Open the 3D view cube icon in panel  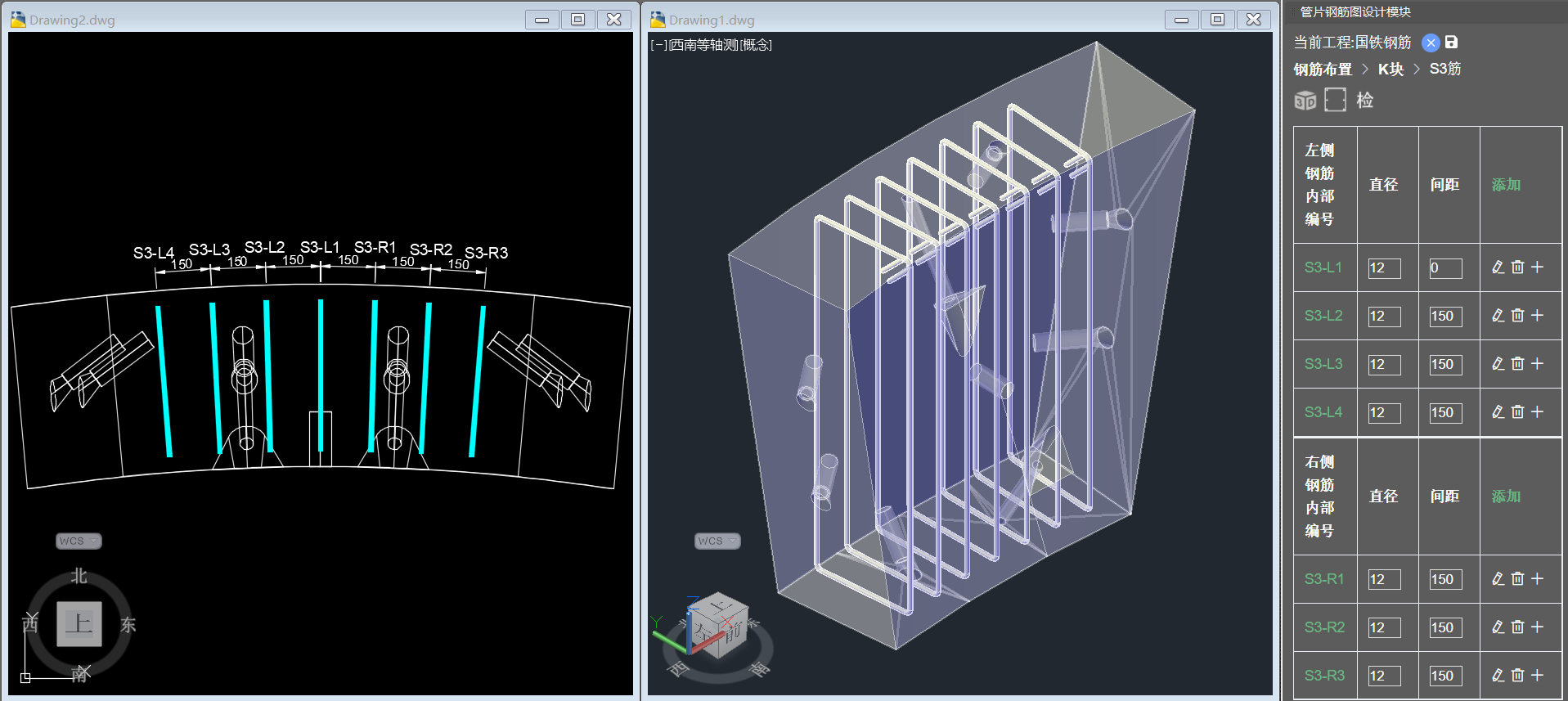coord(1305,101)
